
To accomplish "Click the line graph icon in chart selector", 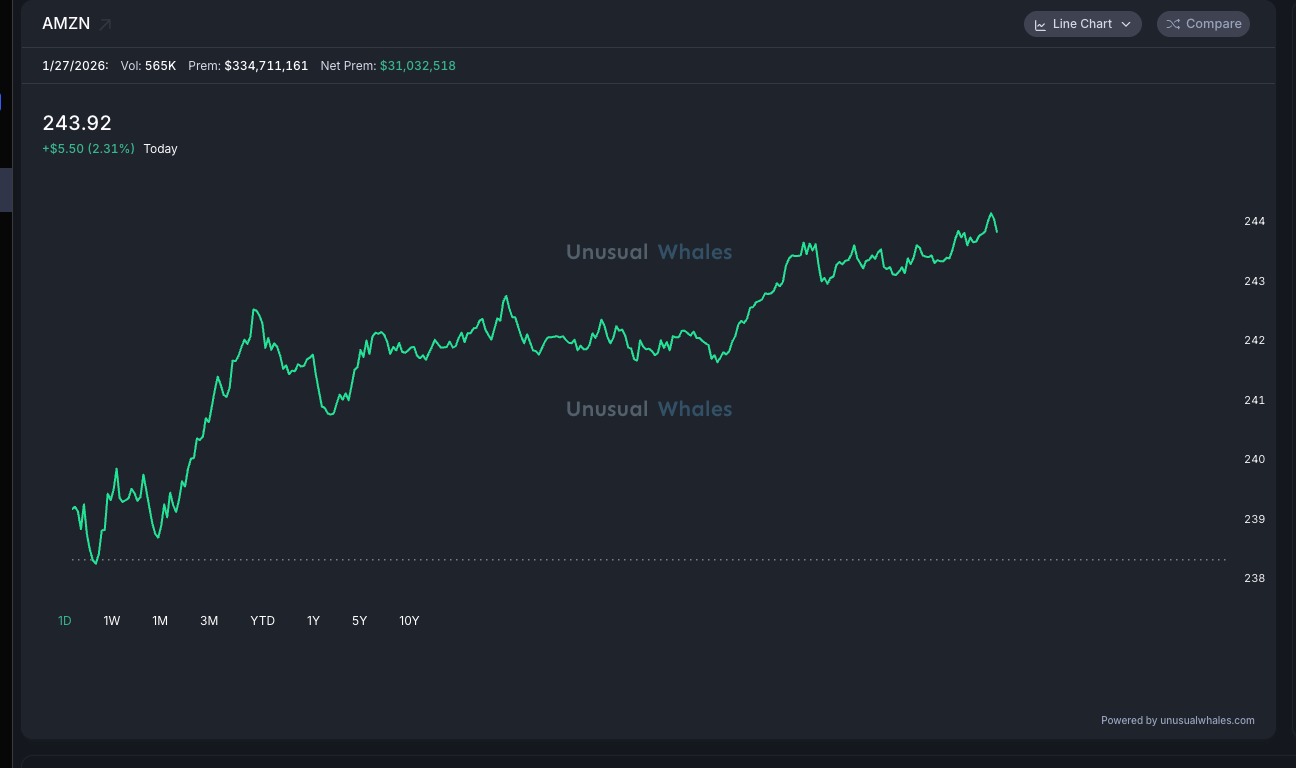I will click(1040, 24).
